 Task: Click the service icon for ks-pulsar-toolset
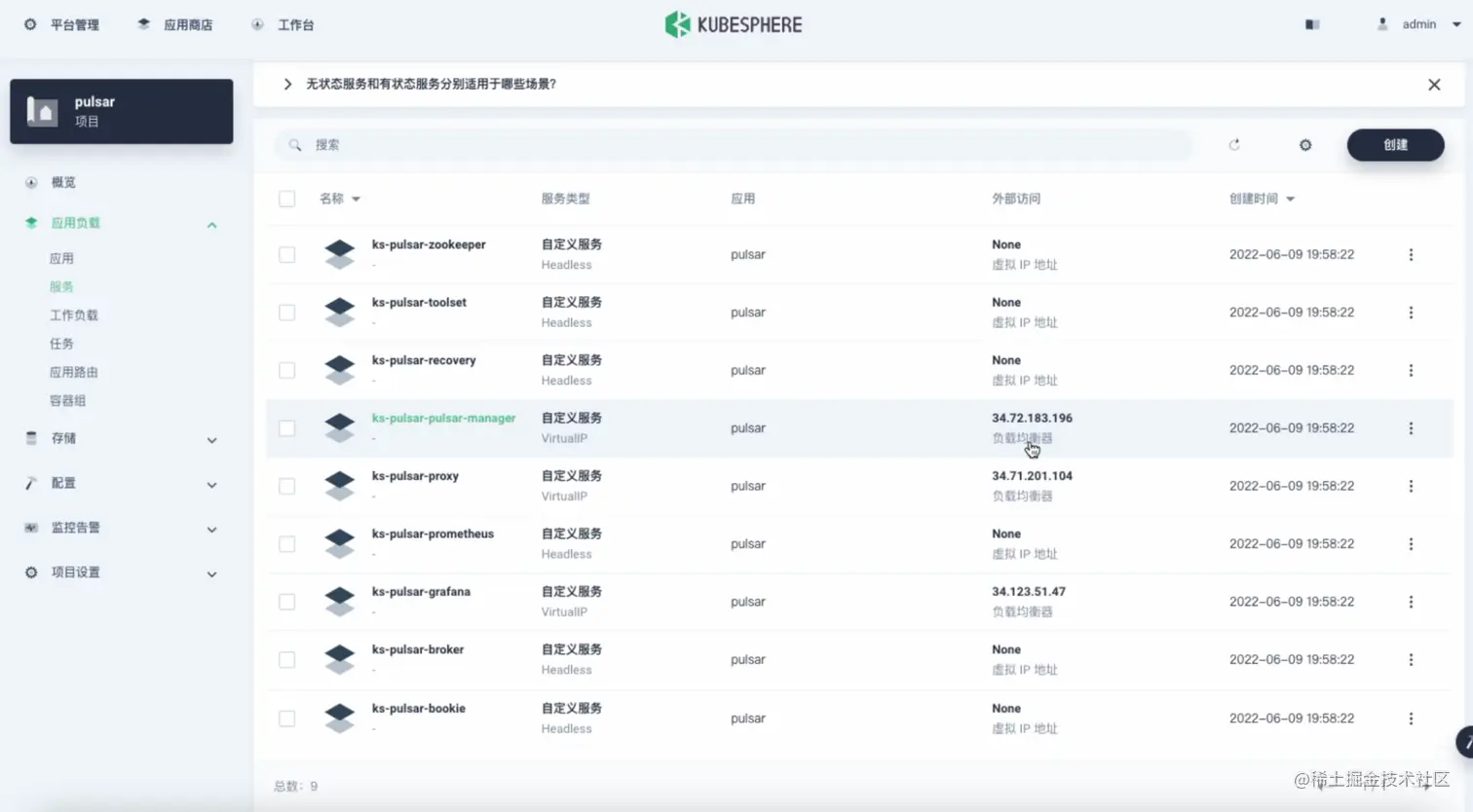(x=340, y=313)
